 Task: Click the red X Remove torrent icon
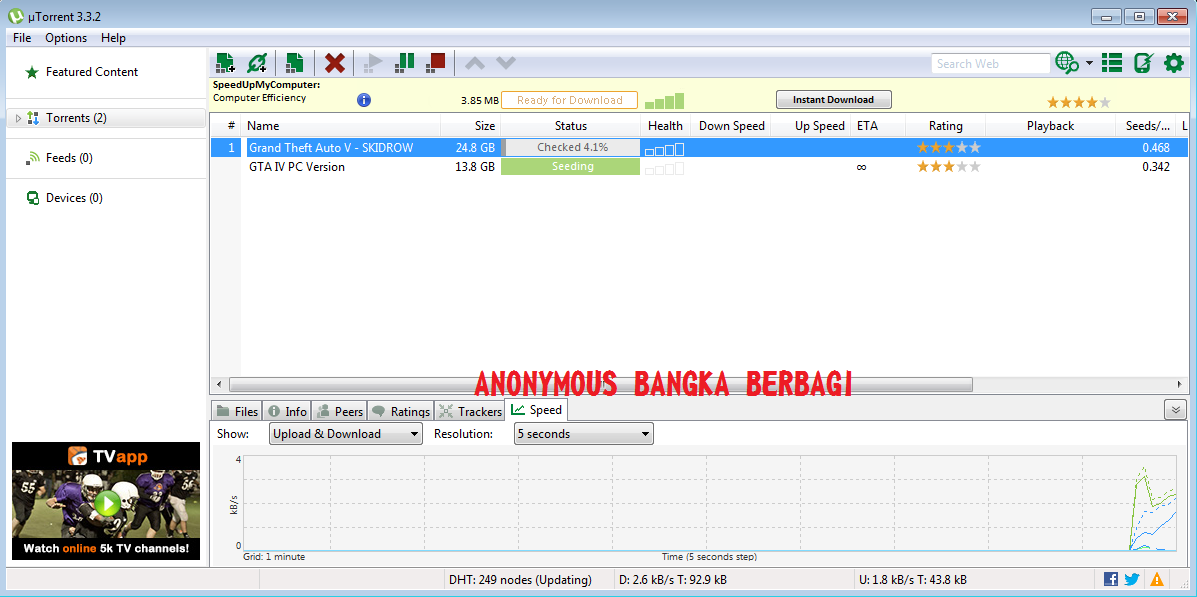334,63
